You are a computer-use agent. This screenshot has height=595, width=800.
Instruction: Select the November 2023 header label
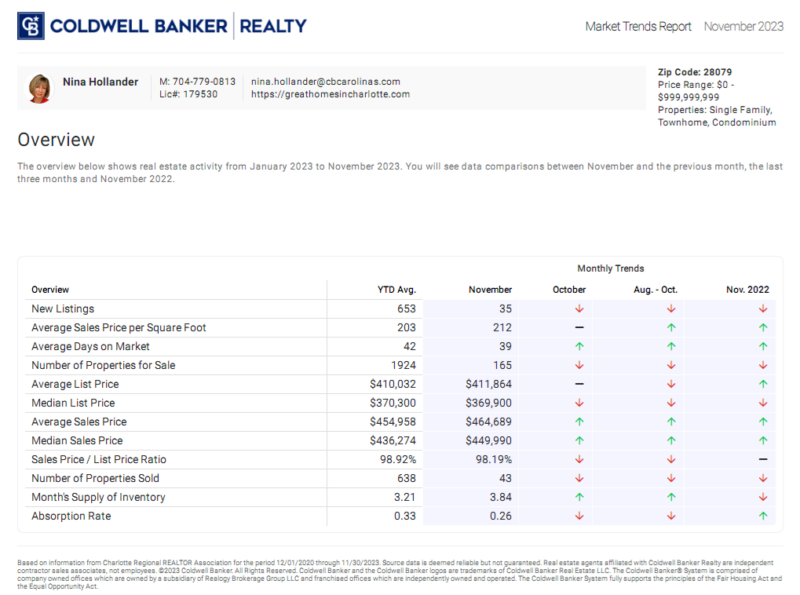tap(744, 27)
